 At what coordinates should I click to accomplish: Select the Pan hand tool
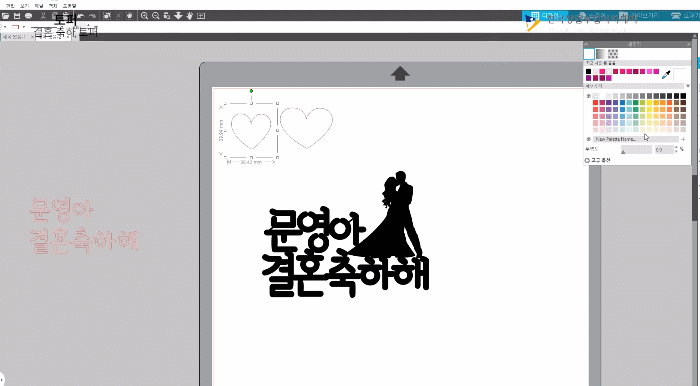pyautogui.click(x=189, y=16)
